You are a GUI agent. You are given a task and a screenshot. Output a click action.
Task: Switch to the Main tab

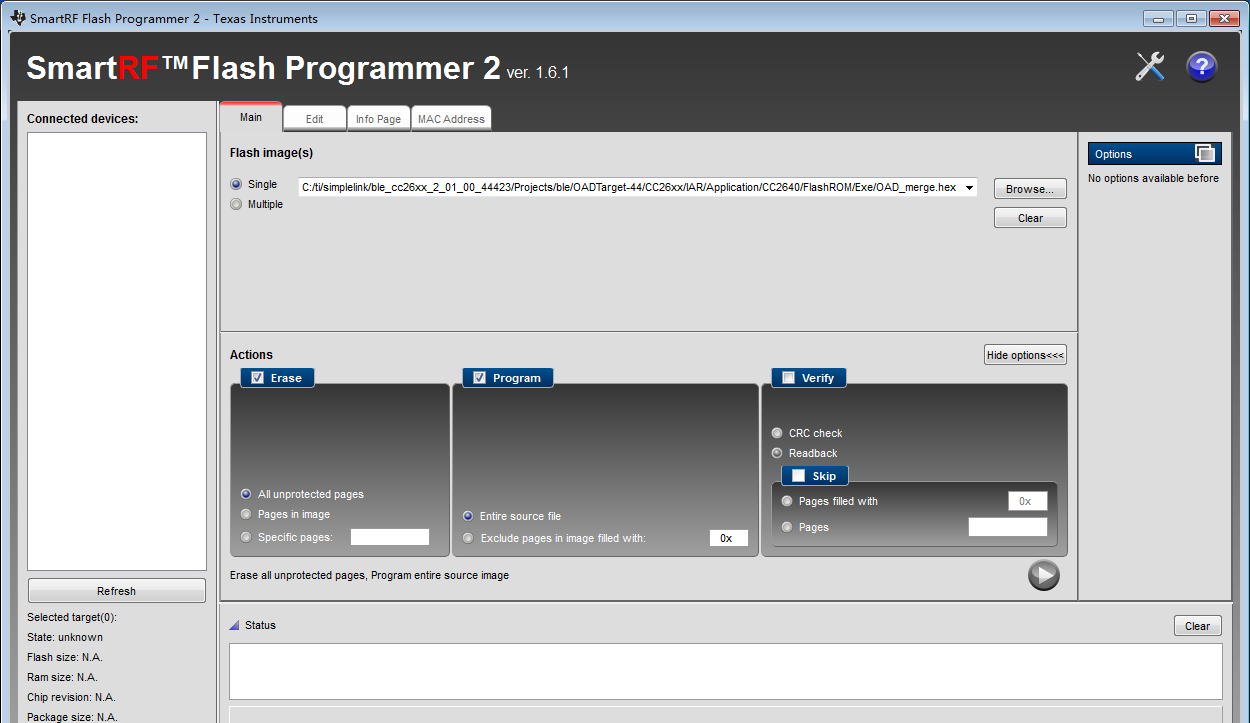click(251, 117)
